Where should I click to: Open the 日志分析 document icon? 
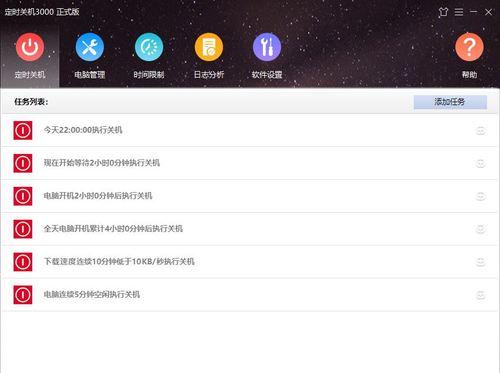coord(209,47)
